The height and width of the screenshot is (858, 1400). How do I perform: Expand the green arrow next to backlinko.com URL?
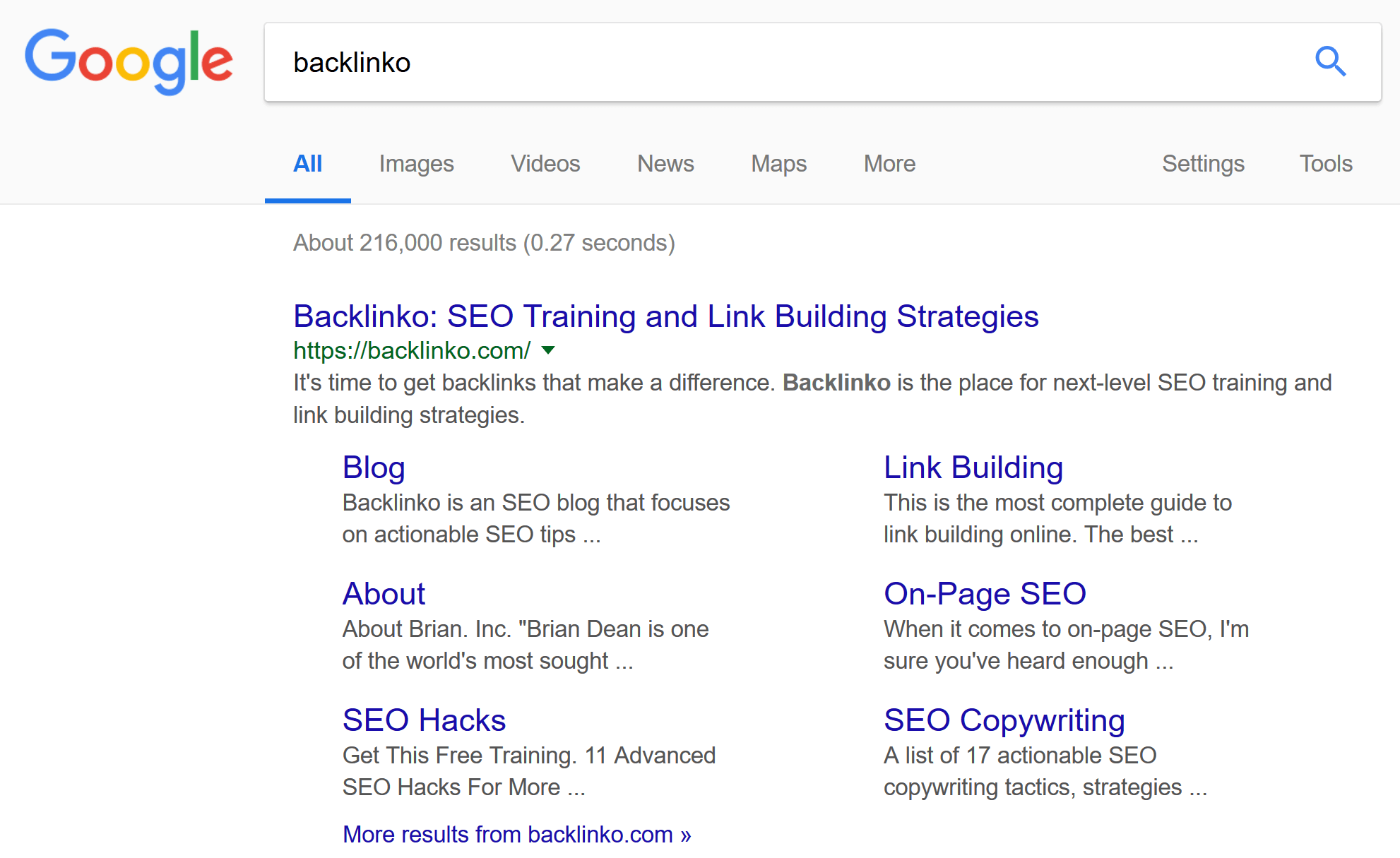coord(548,350)
